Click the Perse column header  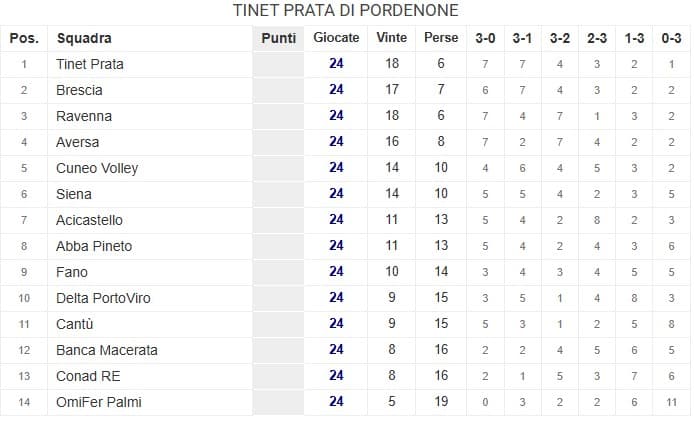click(441, 38)
